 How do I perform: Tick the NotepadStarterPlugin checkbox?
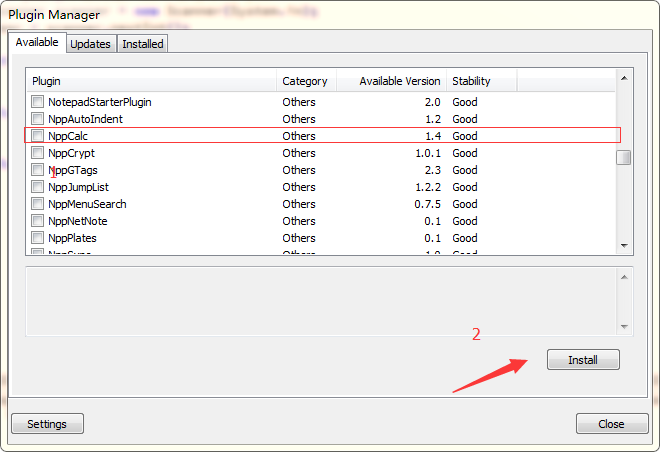tap(37, 102)
